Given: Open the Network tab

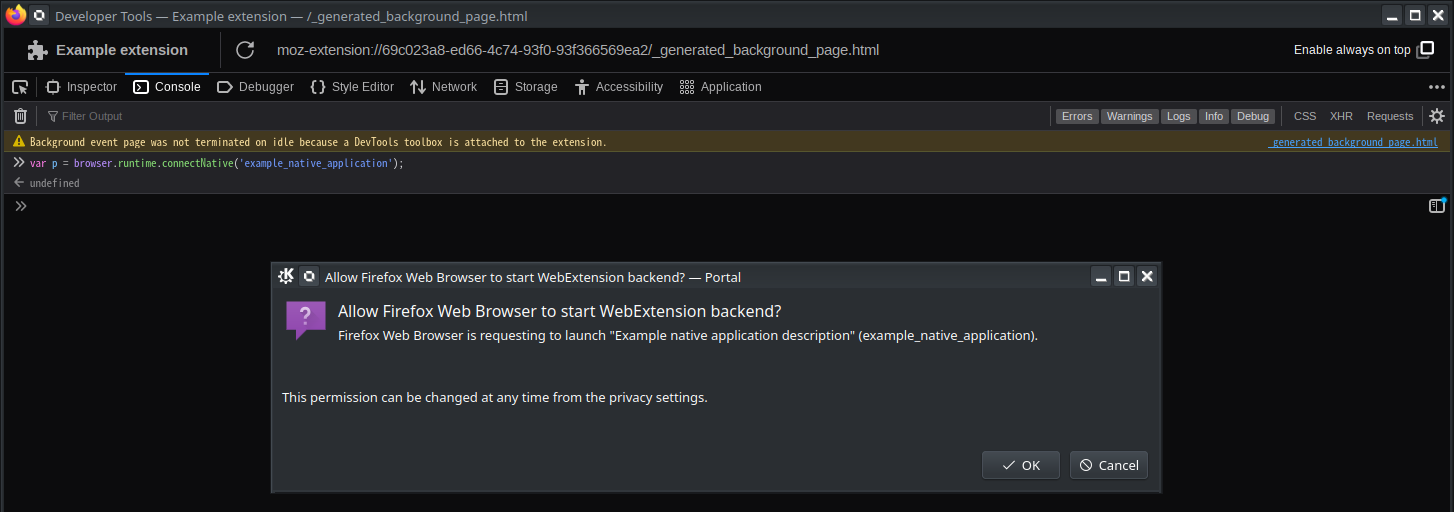Looking at the screenshot, I should (443, 87).
